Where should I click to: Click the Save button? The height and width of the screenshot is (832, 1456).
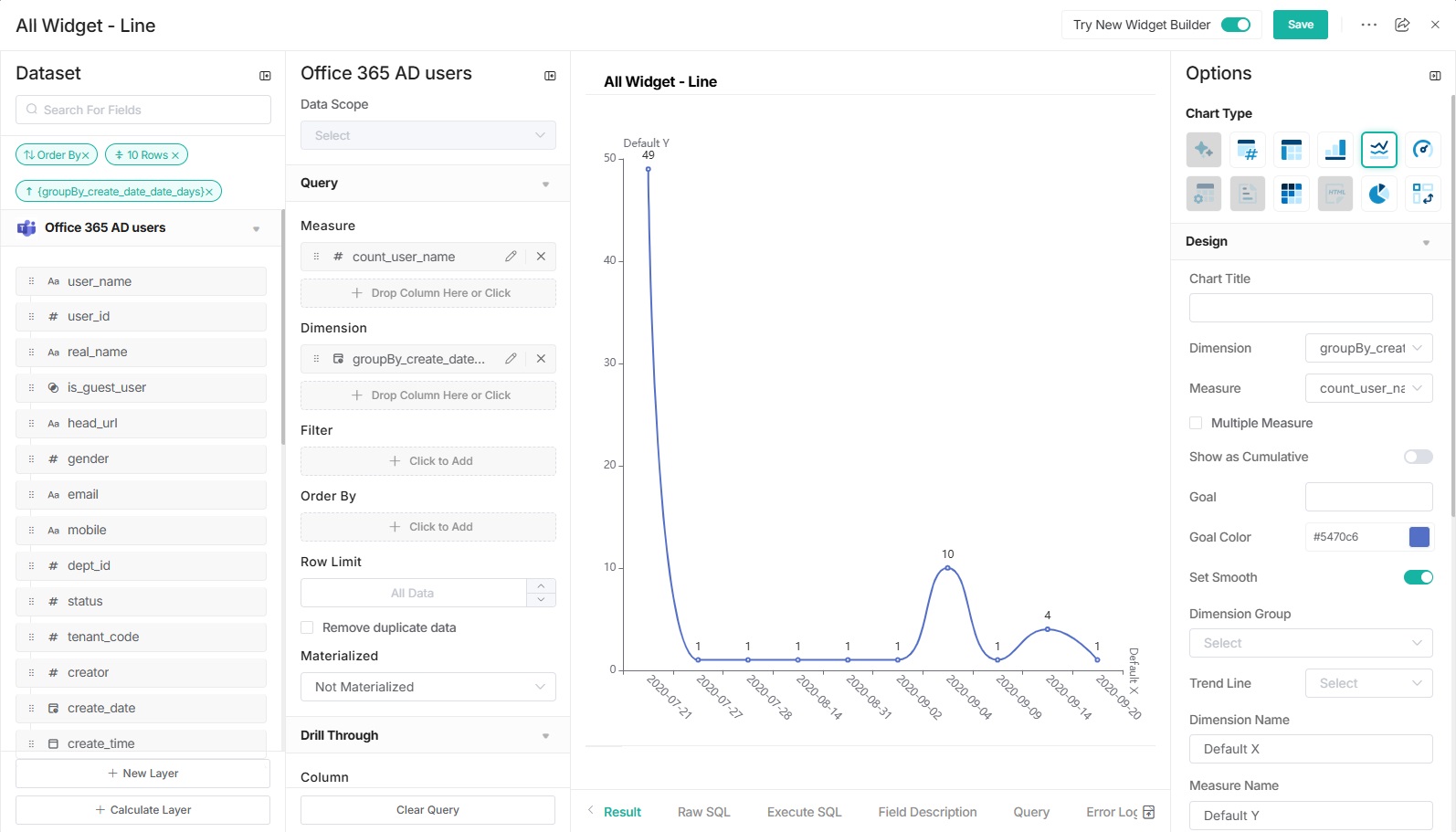[1300, 25]
